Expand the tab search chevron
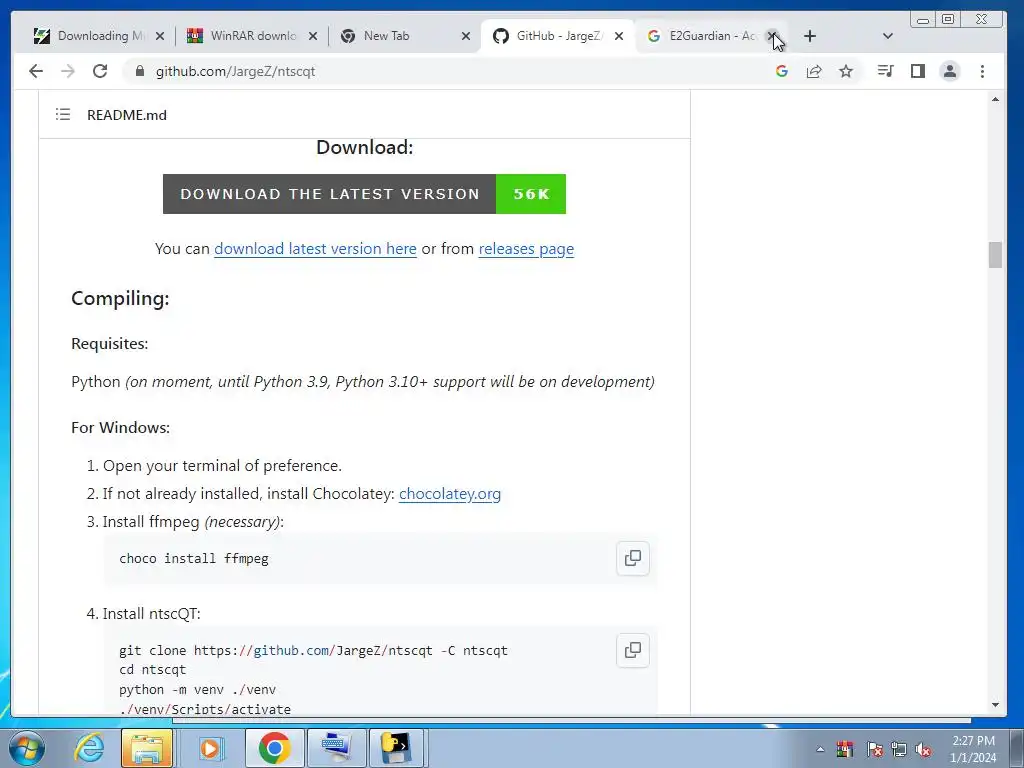This screenshot has width=1024, height=768. 888,36
